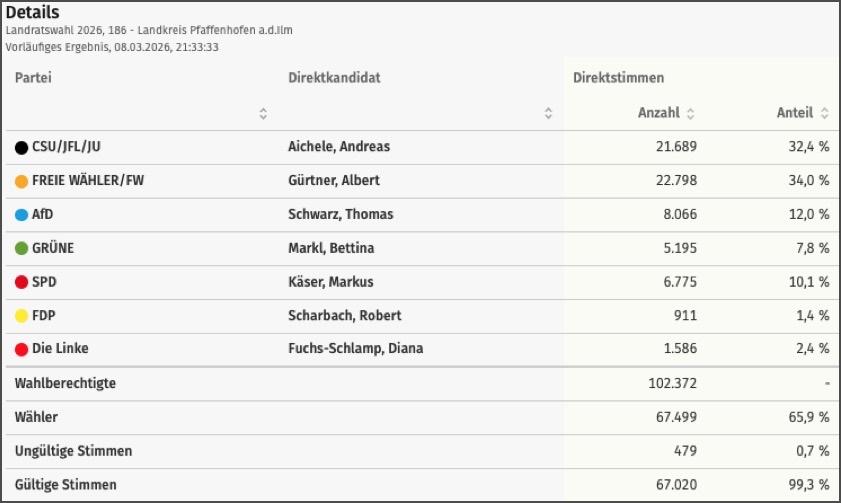Select the Direktstimmen column header
Image resolution: width=841 pixels, height=503 pixels.
pos(618,78)
